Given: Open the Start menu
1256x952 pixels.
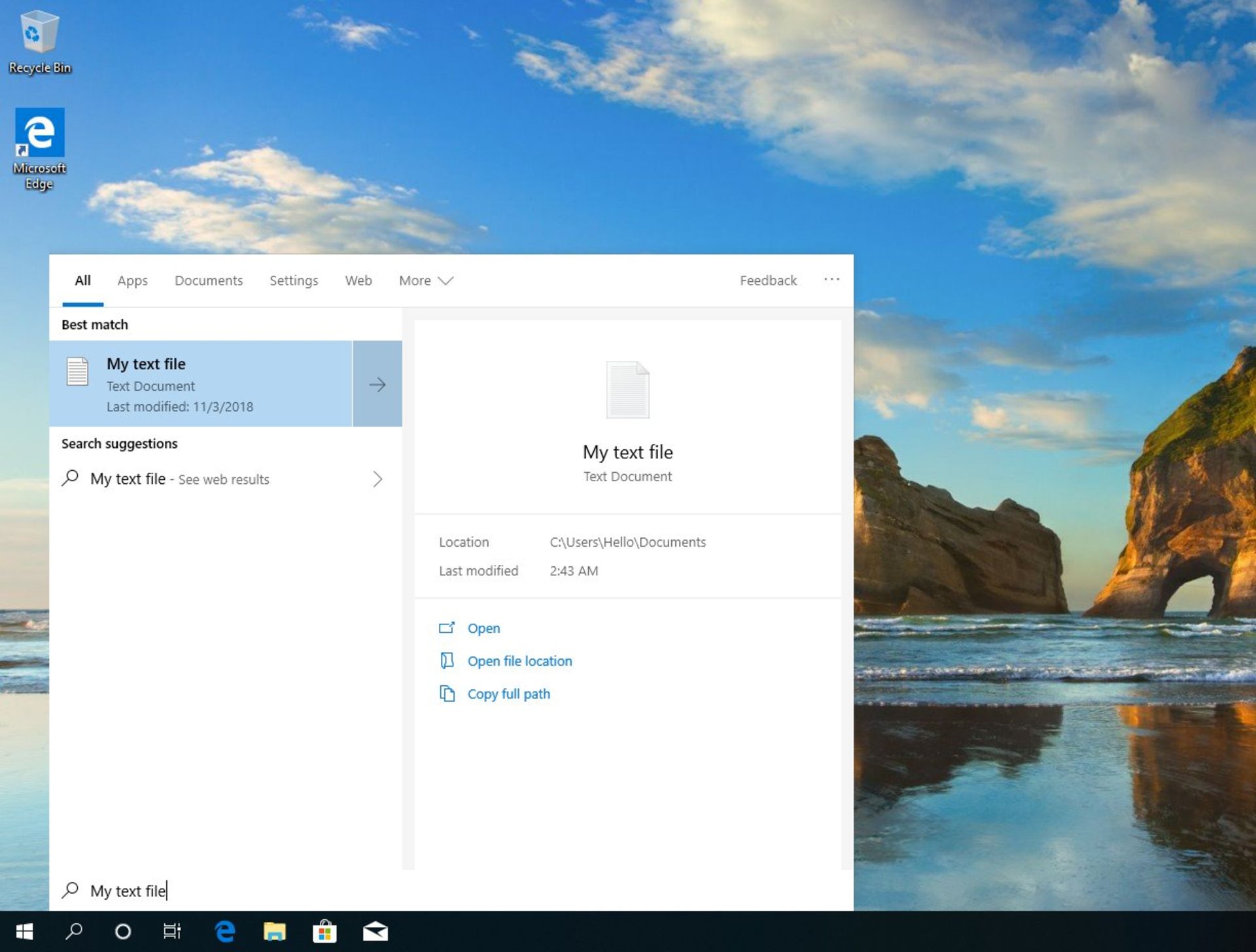Looking at the screenshot, I should pos(26,931).
